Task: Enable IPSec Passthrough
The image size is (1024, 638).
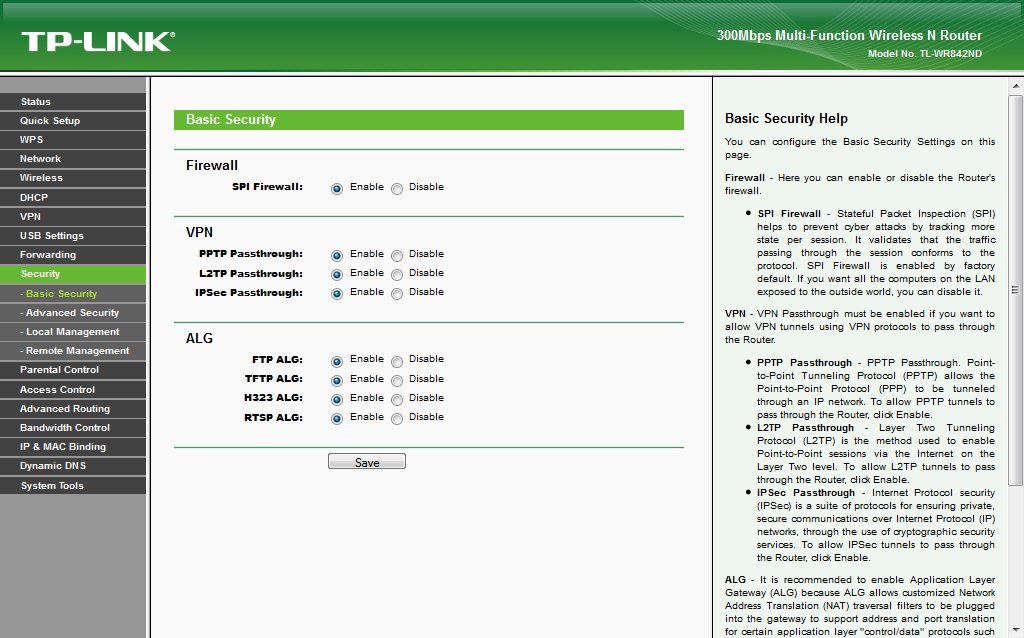Action: pyautogui.click(x=337, y=293)
